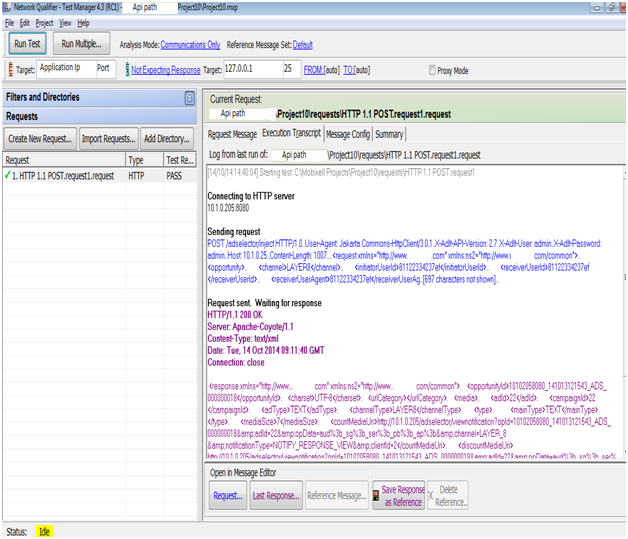The height and width of the screenshot is (539, 628).
Task: Click the Run Multiple... button
Action: [81, 44]
